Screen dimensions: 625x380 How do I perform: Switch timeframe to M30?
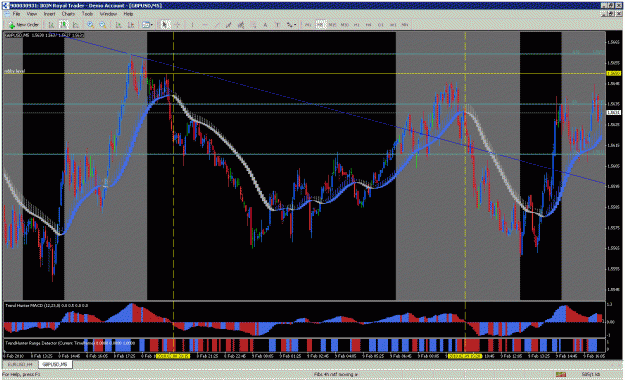(344, 25)
